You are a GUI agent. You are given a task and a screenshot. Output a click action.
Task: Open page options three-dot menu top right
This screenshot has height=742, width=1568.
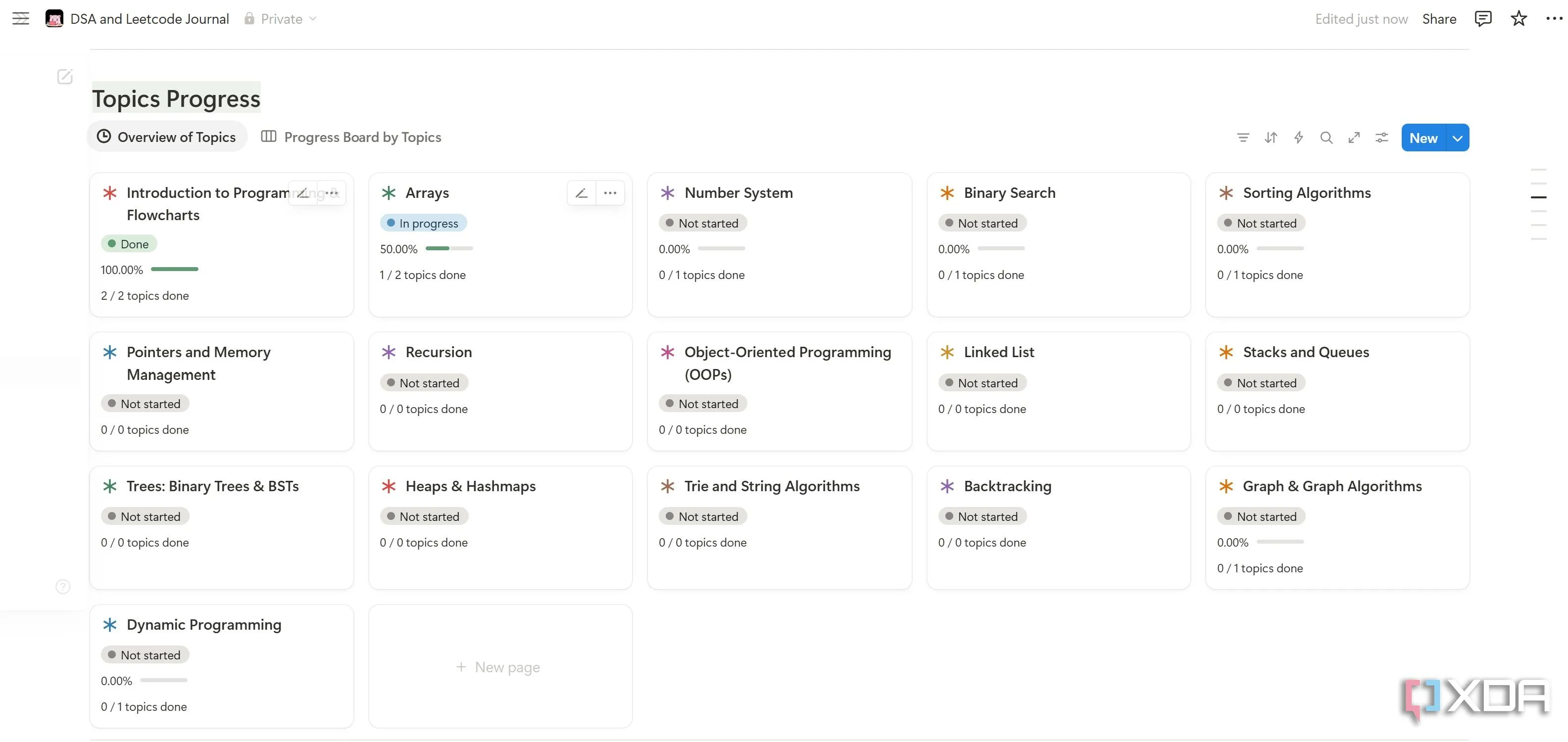point(1553,19)
